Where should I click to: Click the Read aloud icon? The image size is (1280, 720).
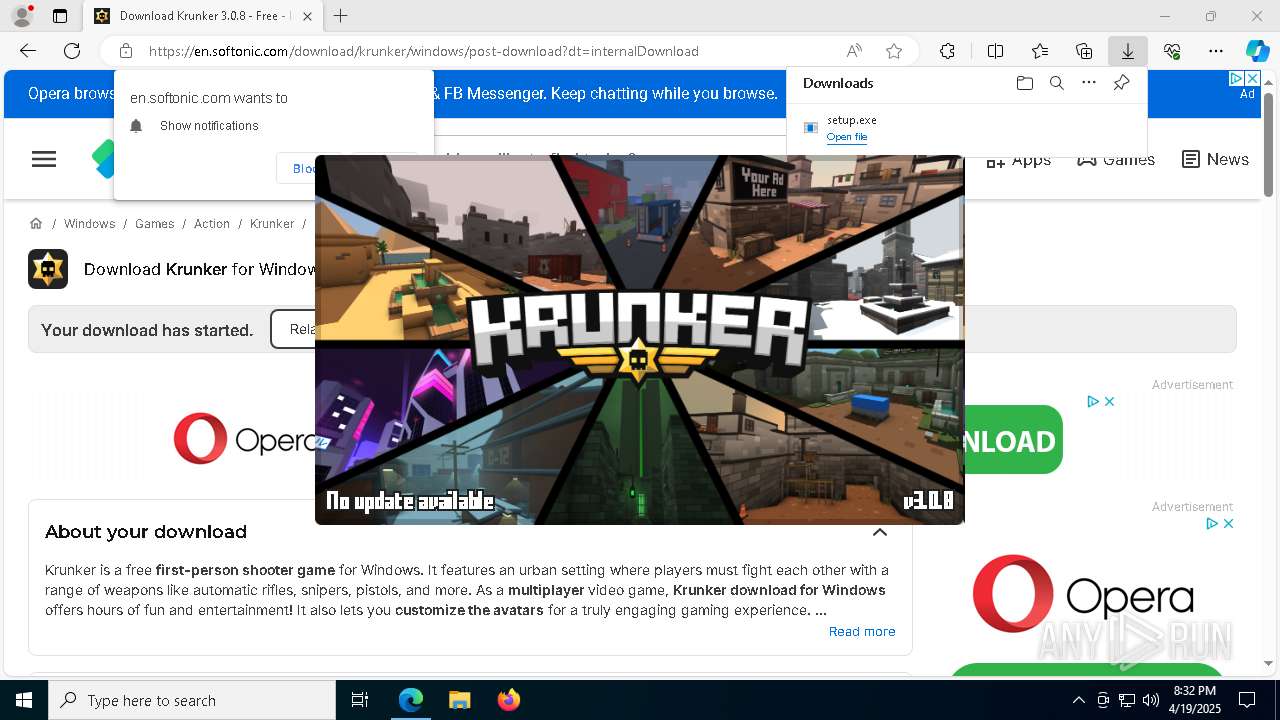pyautogui.click(x=854, y=51)
